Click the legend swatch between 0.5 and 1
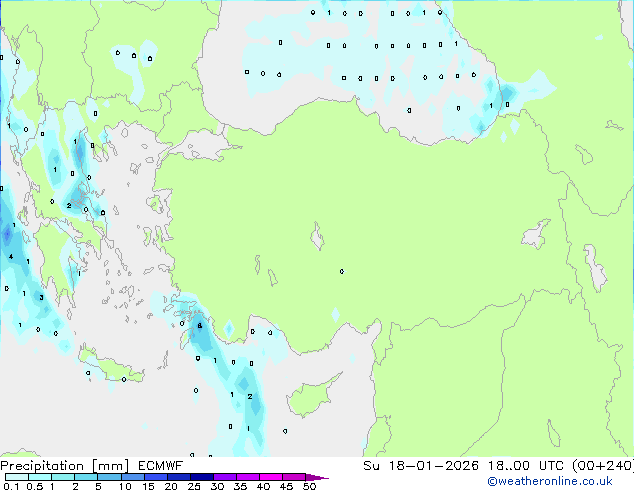634x490 pixels. pyautogui.click(x=40, y=477)
